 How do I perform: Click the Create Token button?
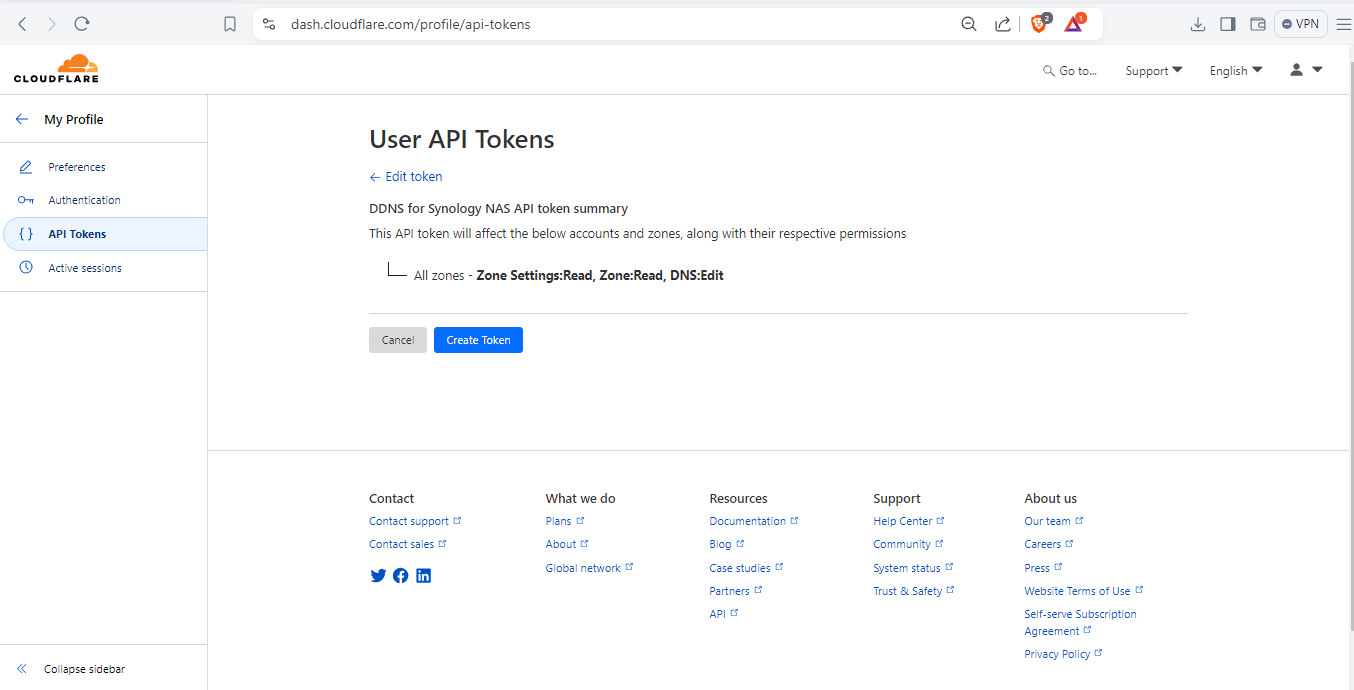pyautogui.click(x=478, y=340)
